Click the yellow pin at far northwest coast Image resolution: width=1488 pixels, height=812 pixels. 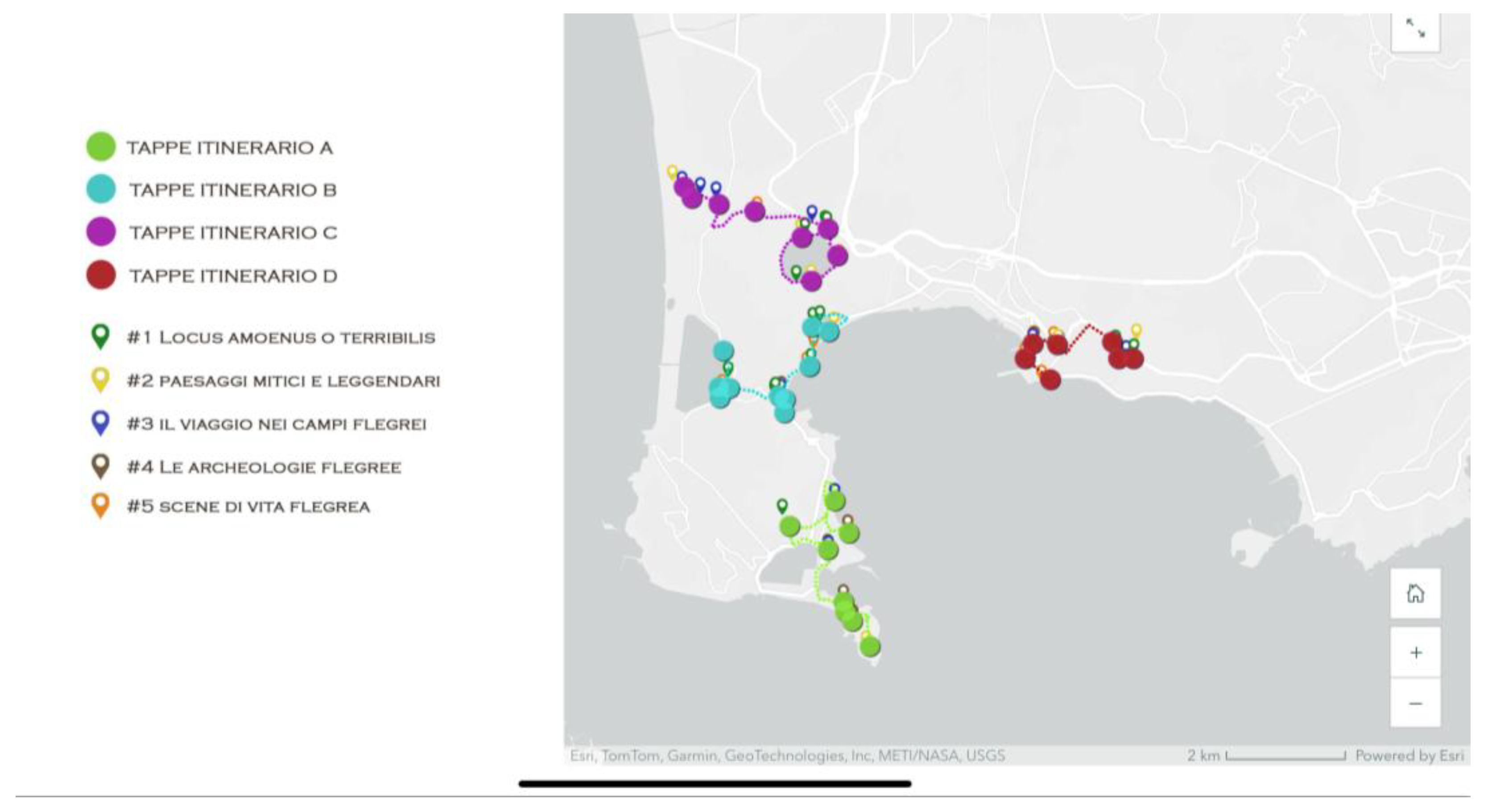(x=672, y=172)
